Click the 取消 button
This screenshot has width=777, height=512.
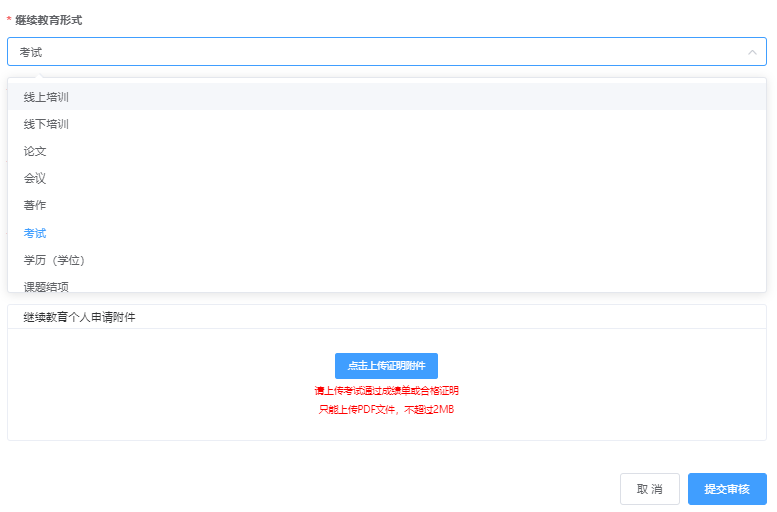click(x=649, y=489)
